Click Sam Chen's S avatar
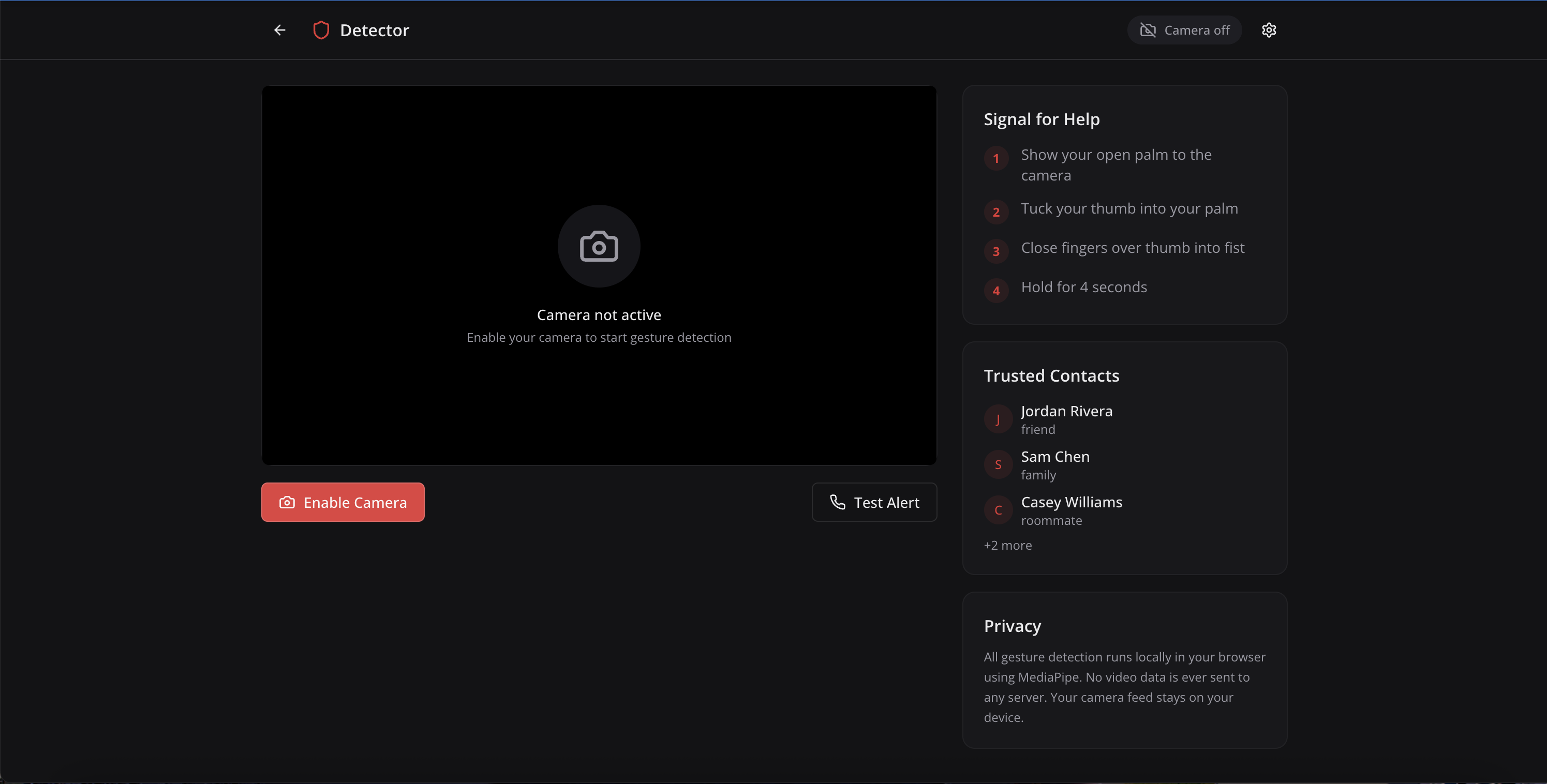 [998, 464]
